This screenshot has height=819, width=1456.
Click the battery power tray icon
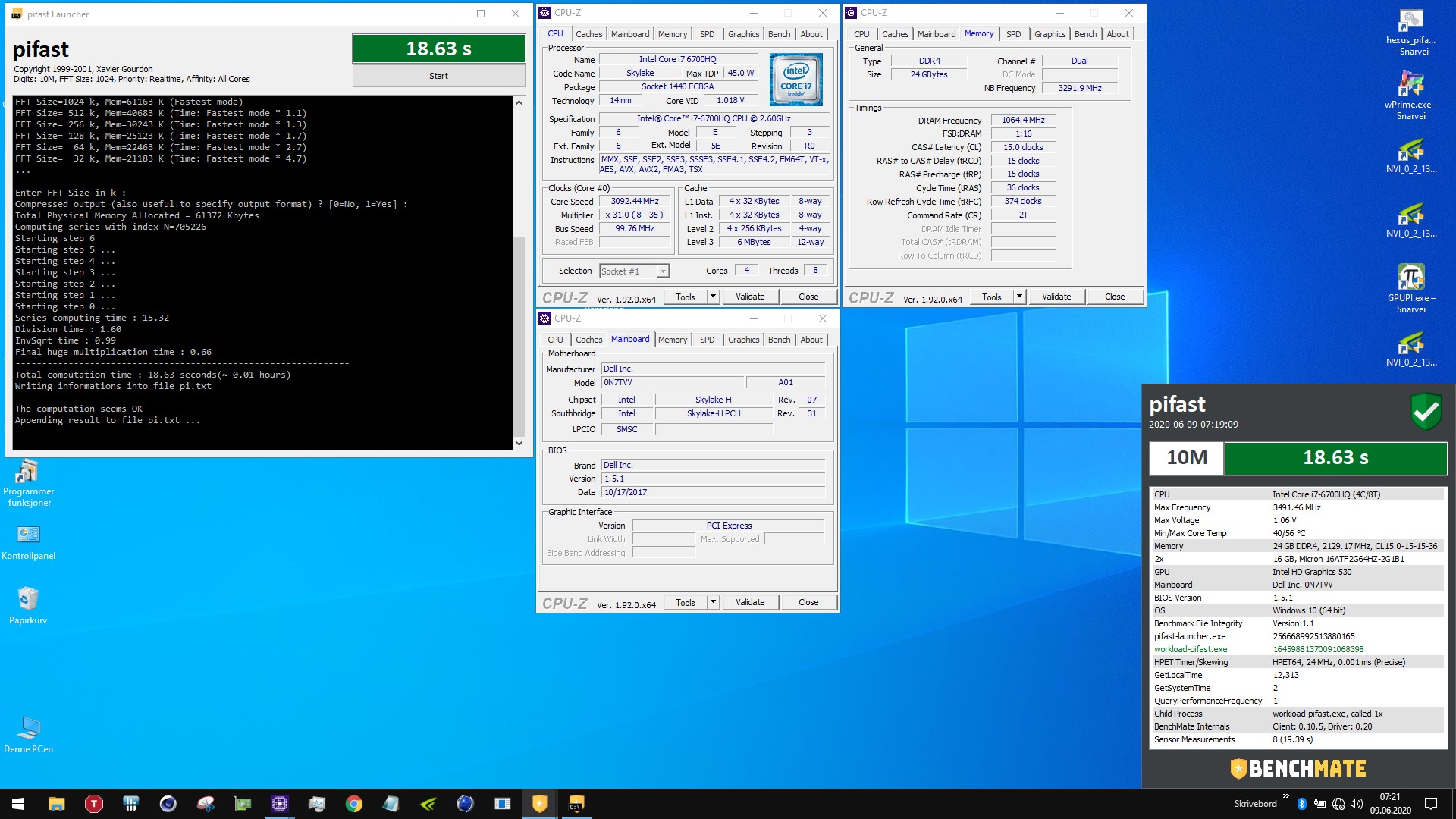pos(1319,804)
